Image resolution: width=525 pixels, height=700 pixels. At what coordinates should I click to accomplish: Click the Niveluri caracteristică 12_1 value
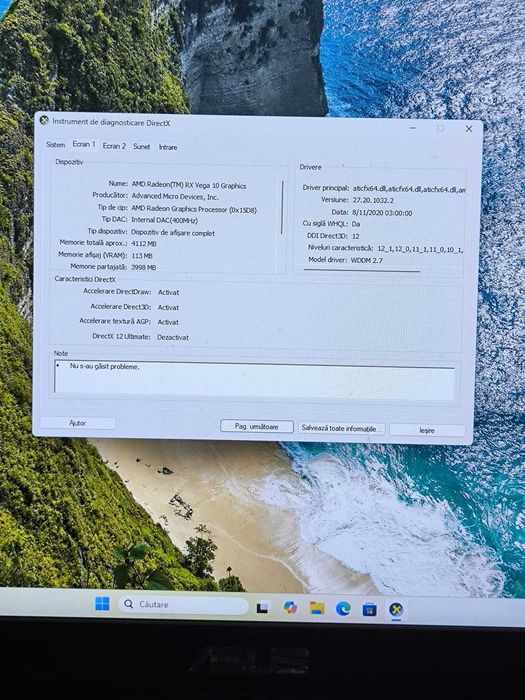(x=420, y=249)
